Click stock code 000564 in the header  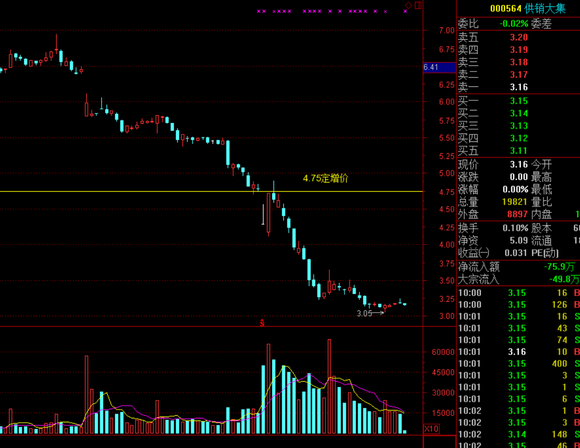pos(506,9)
